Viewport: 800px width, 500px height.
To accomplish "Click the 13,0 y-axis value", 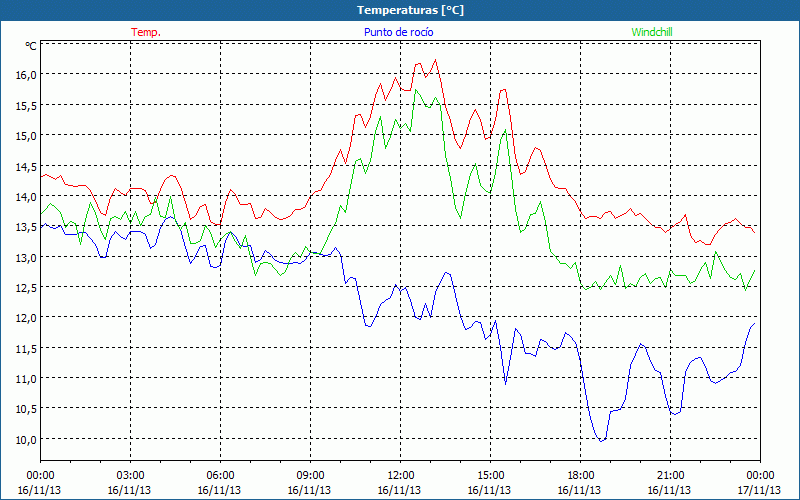I will 27,257.
